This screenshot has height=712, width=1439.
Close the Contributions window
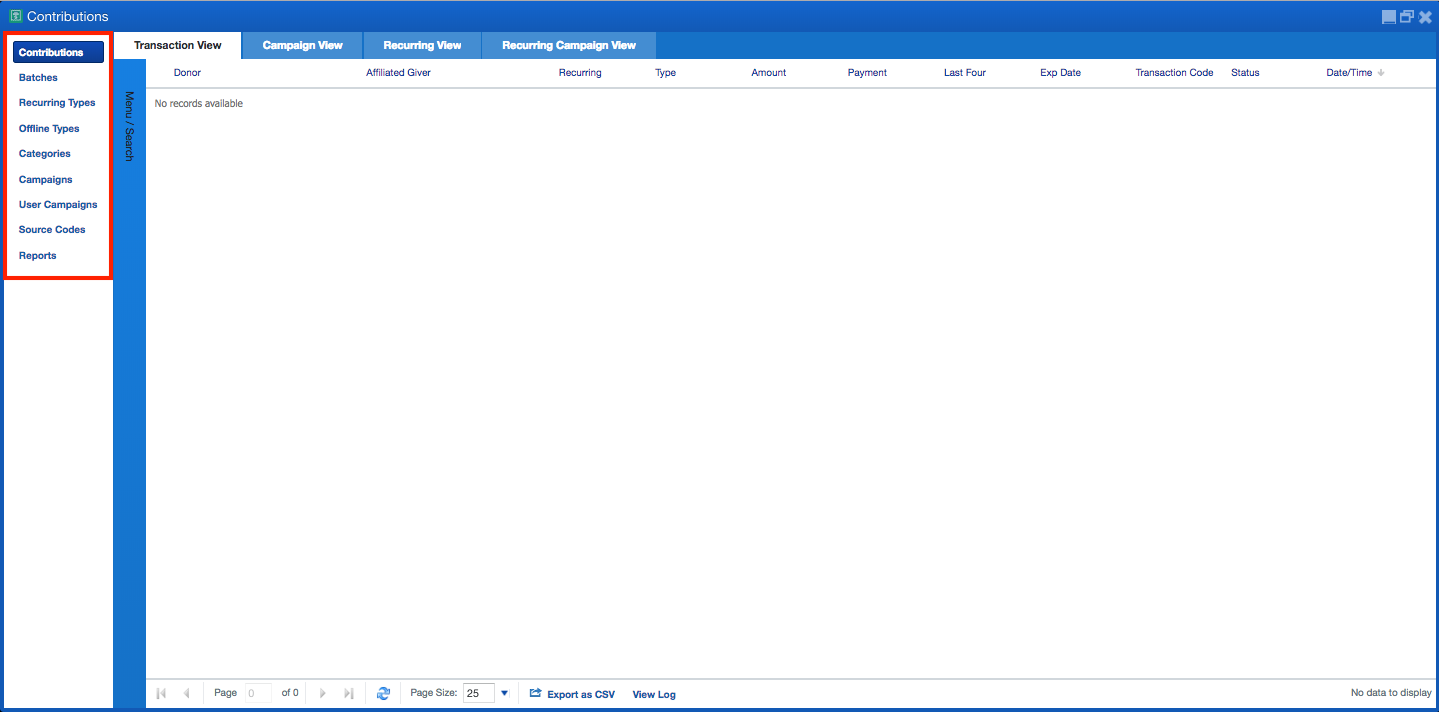(1425, 17)
